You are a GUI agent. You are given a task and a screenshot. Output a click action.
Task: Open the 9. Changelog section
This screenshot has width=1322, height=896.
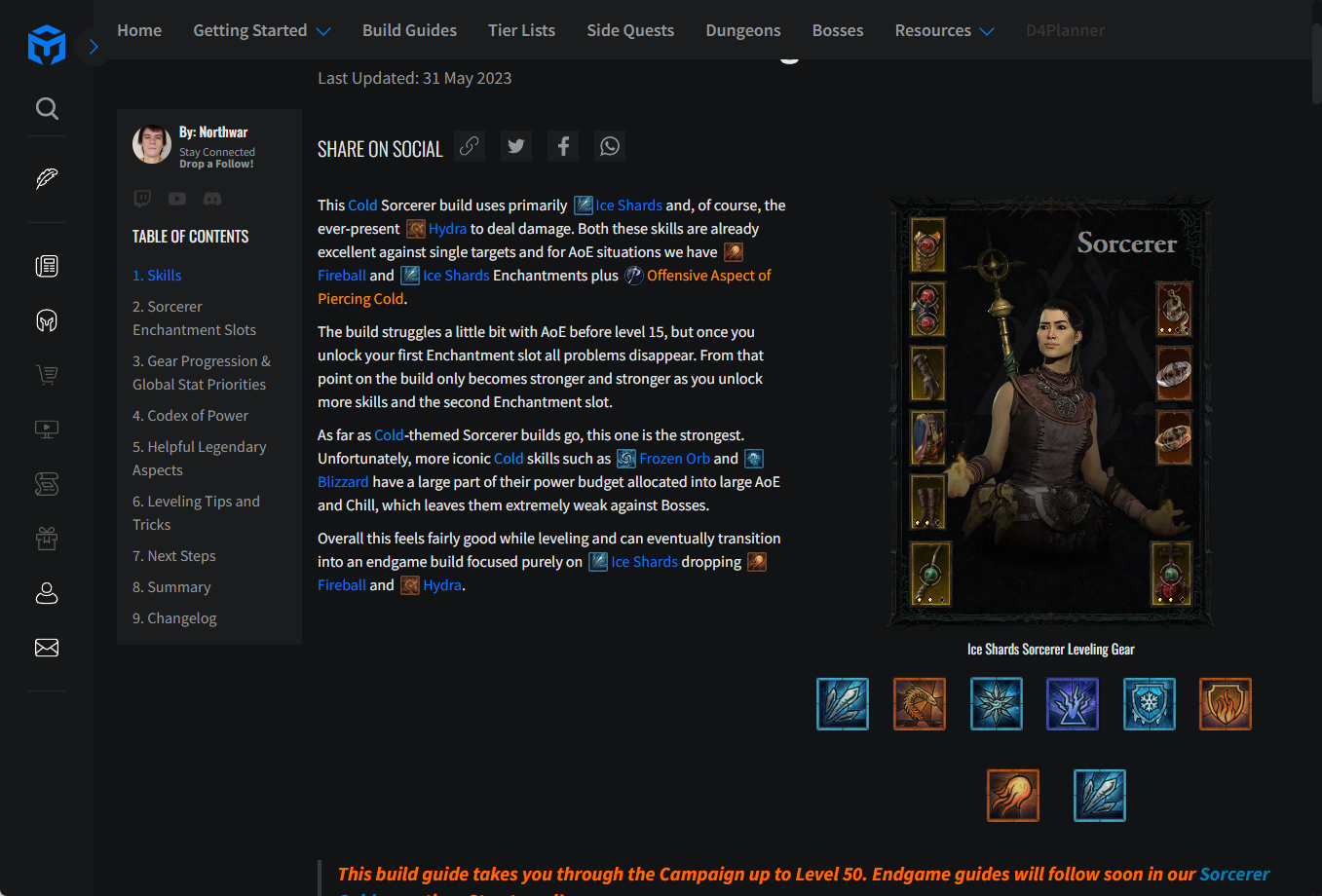click(x=174, y=618)
